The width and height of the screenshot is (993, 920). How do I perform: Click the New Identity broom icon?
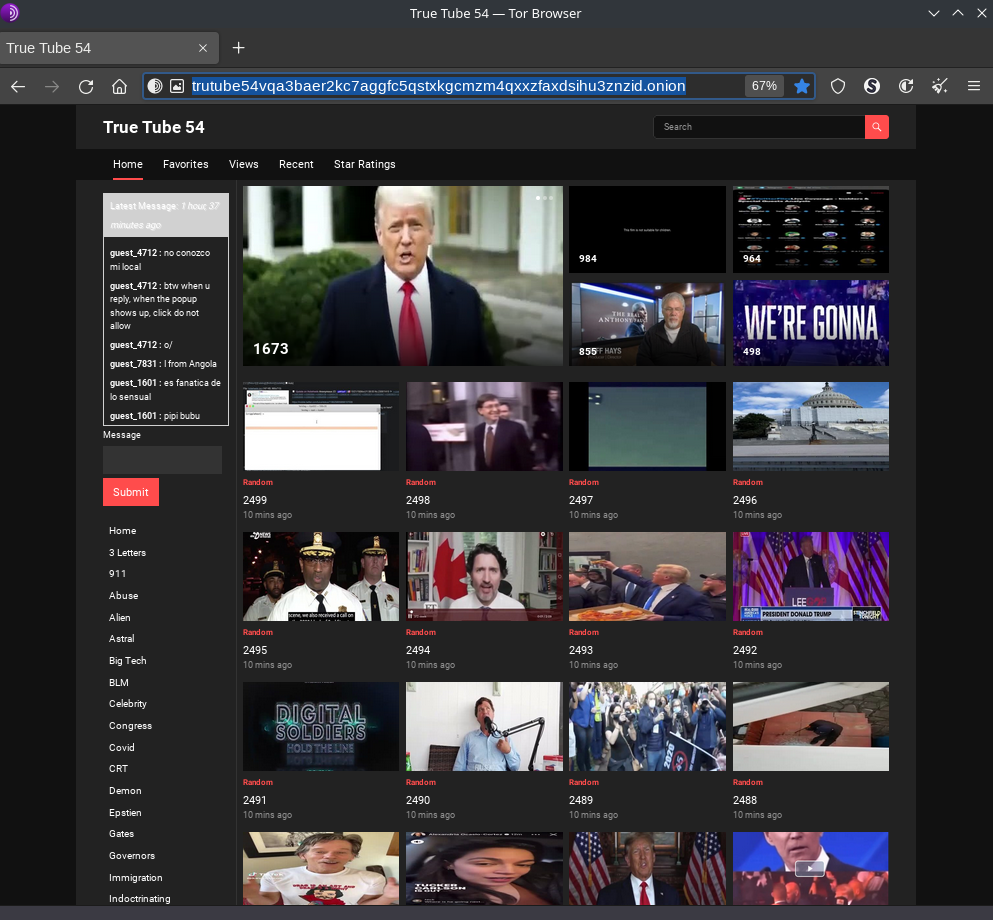click(940, 86)
